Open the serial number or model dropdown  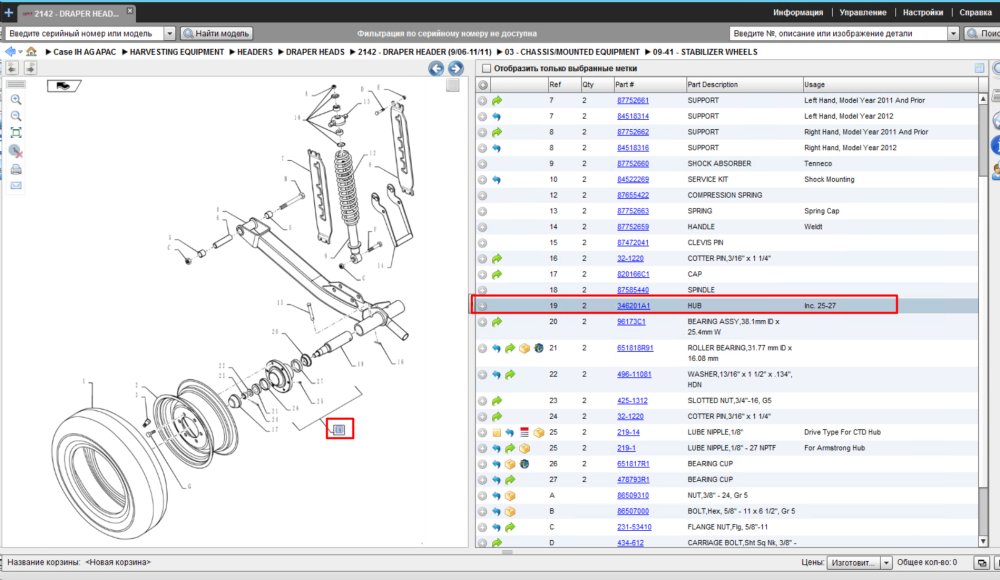[x=169, y=33]
